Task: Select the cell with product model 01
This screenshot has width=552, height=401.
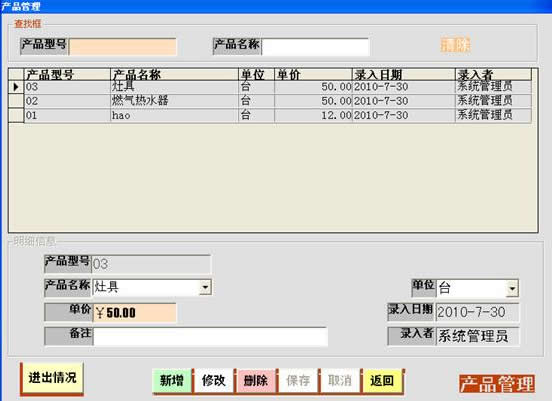Action: click(67, 115)
